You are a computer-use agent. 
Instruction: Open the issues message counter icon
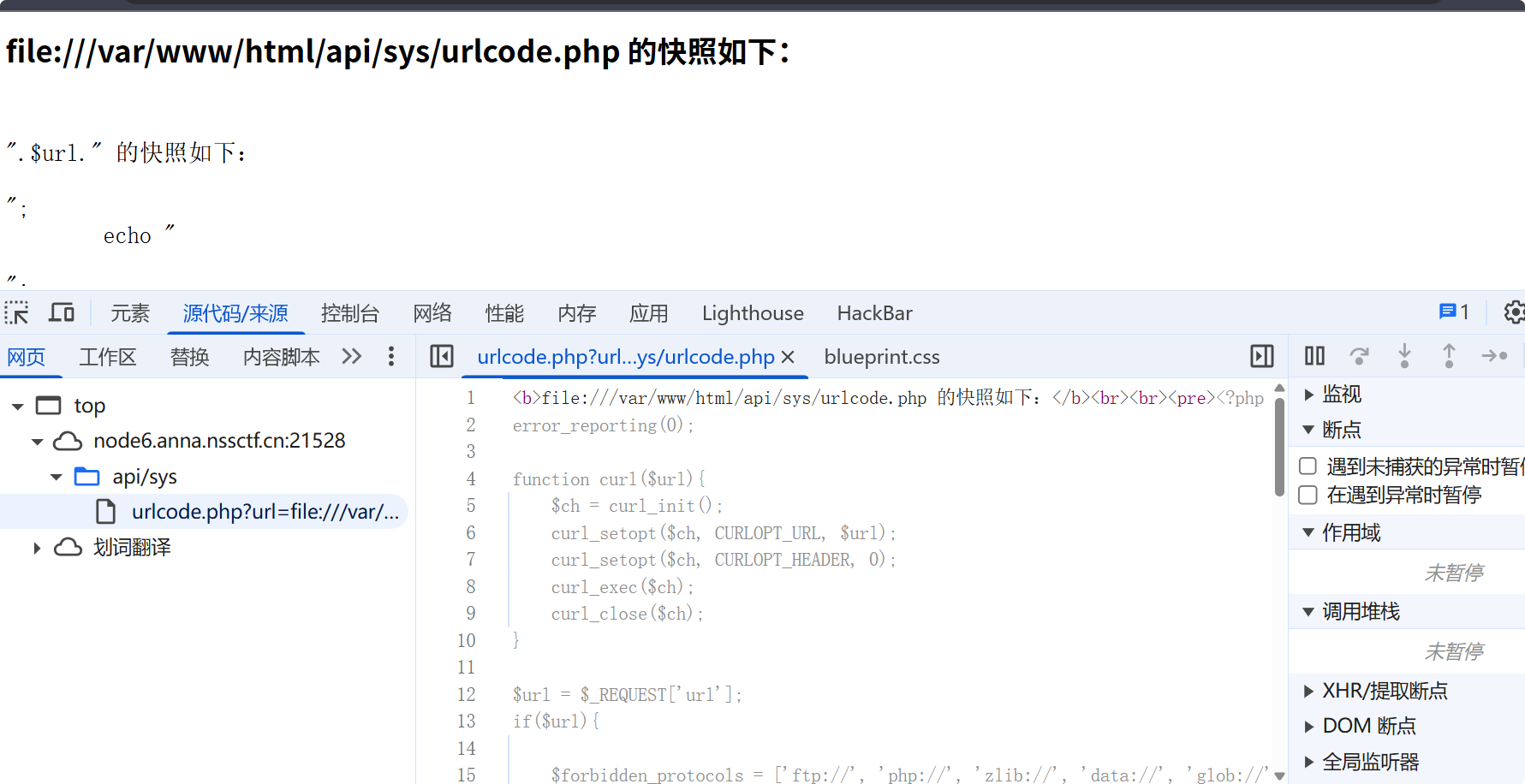[1454, 312]
